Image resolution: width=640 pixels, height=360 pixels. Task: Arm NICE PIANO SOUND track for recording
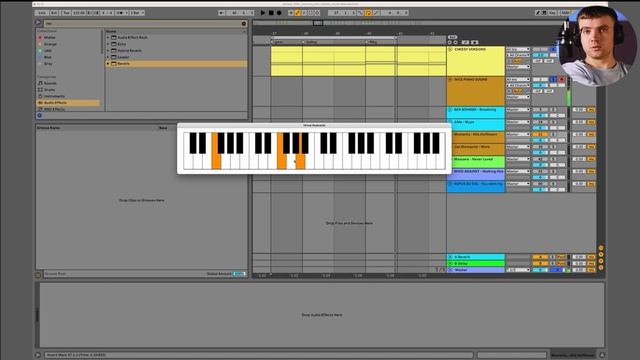(x=561, y=80)
